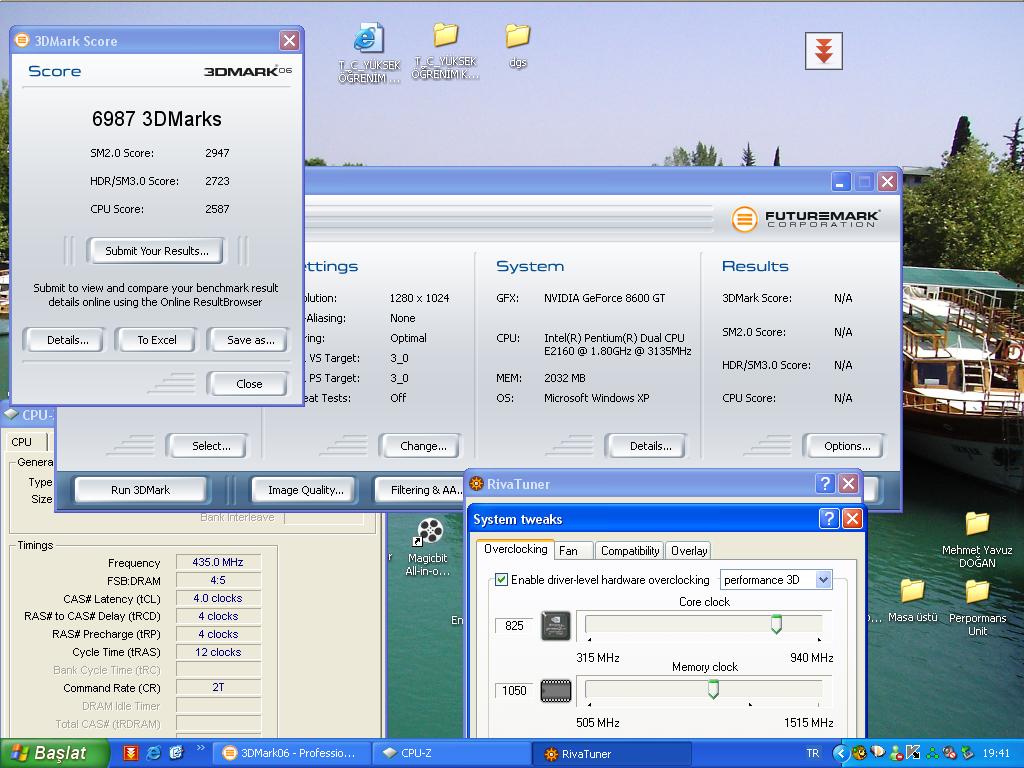Click Submit Your Results button
This screenshot has width=1024, height=768.
pyautogui.click(x=156, y=251)
